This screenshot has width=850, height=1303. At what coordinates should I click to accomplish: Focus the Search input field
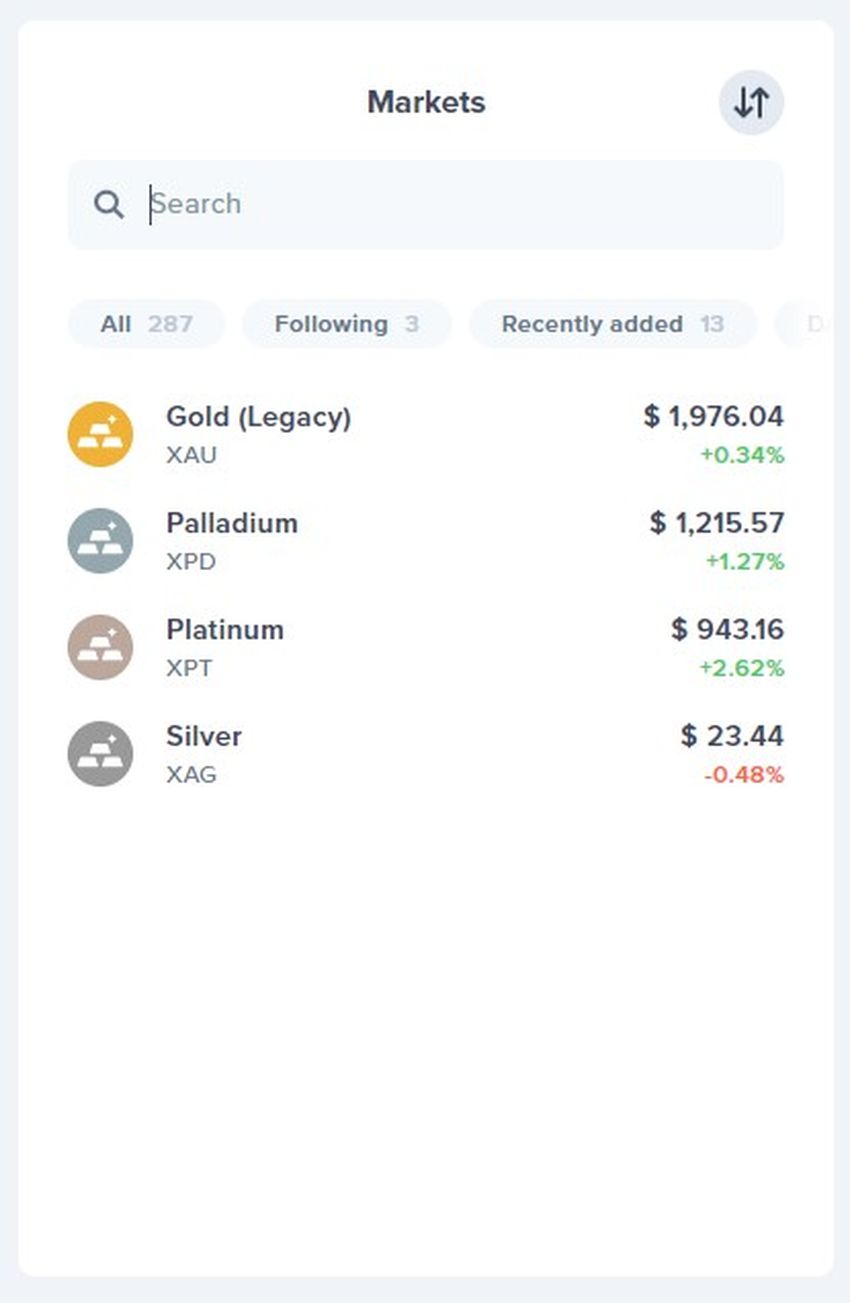pyautogui.click(x=426, y=205)
